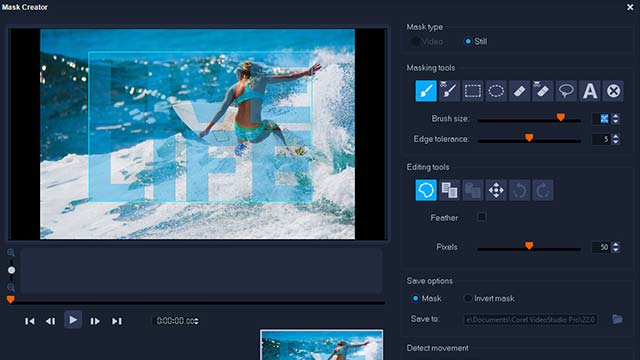Select the Freehand lasso tool

coord(566,91)
